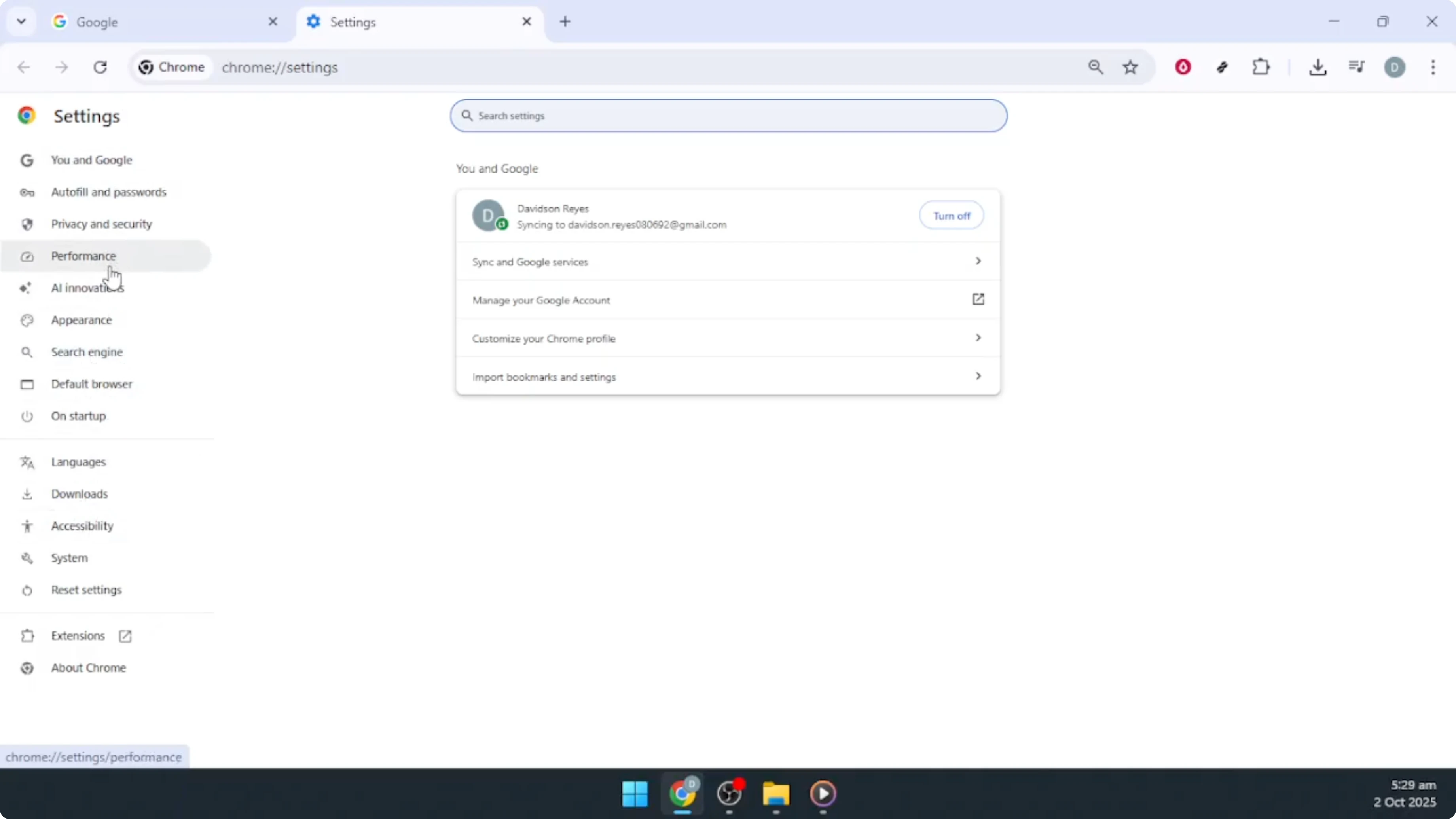
Task: Reload the page with the refresh icon
Action: (100, 67)
